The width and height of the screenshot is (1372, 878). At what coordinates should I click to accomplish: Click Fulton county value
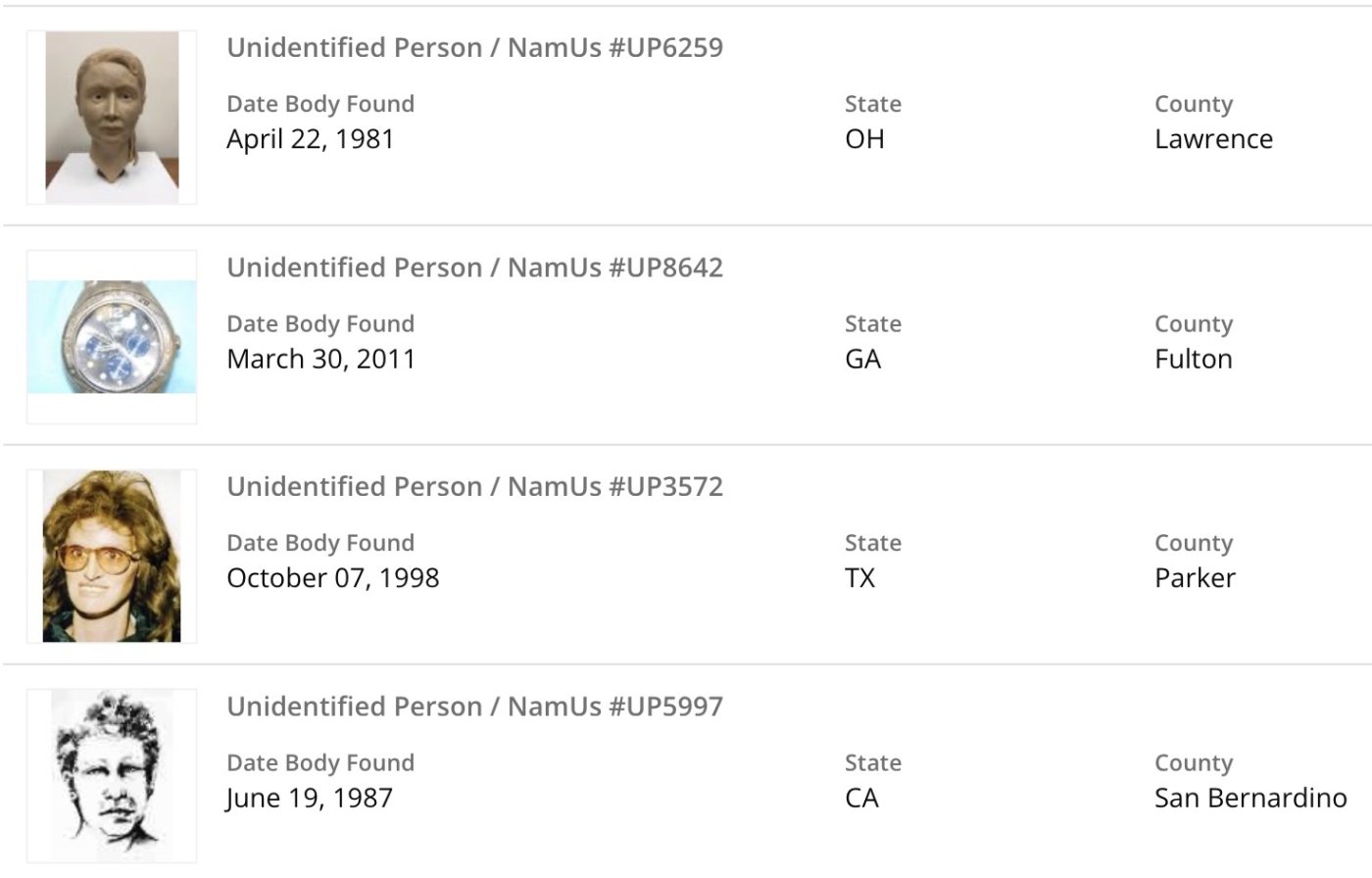pyautogui.click(x=1193, y=359)
